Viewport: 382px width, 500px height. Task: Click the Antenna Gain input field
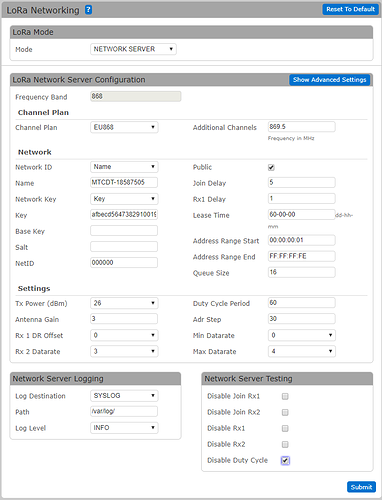(124, 319)
